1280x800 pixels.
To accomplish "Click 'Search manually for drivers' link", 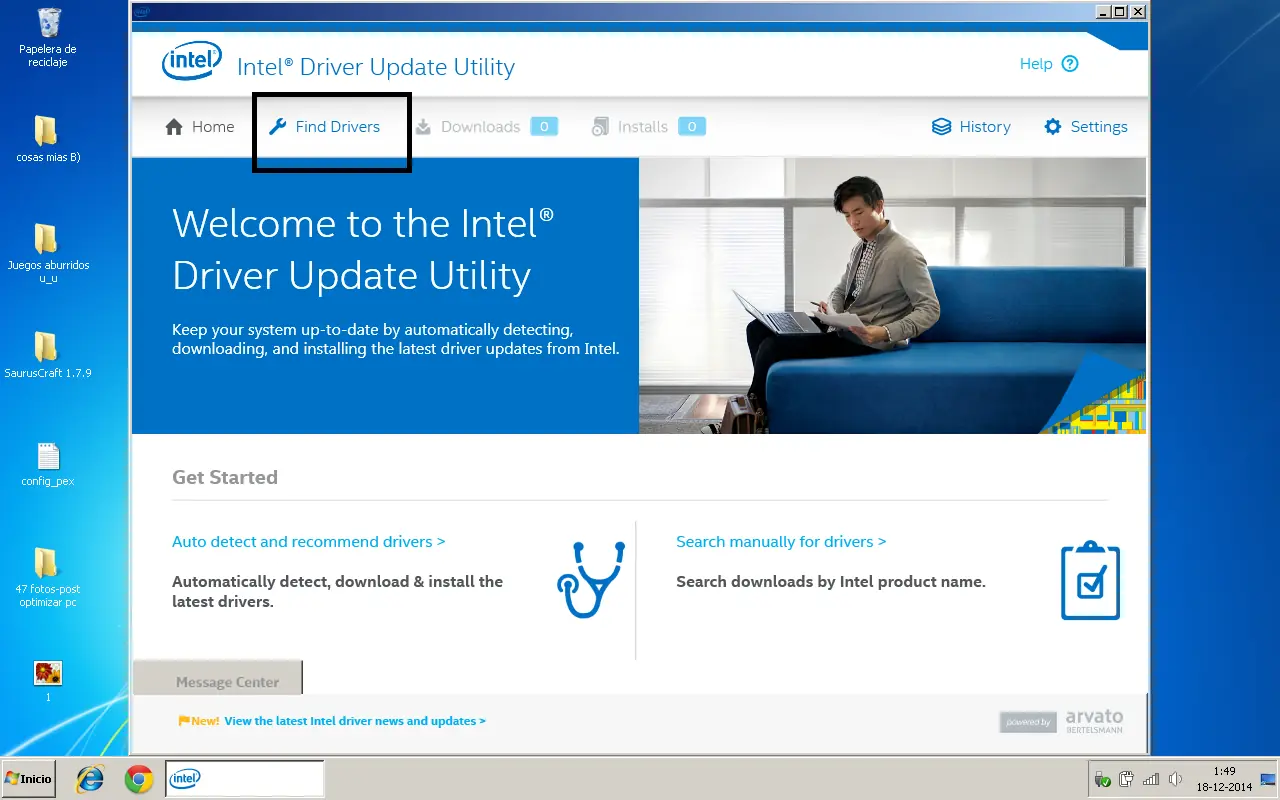I will click(781, 542).
